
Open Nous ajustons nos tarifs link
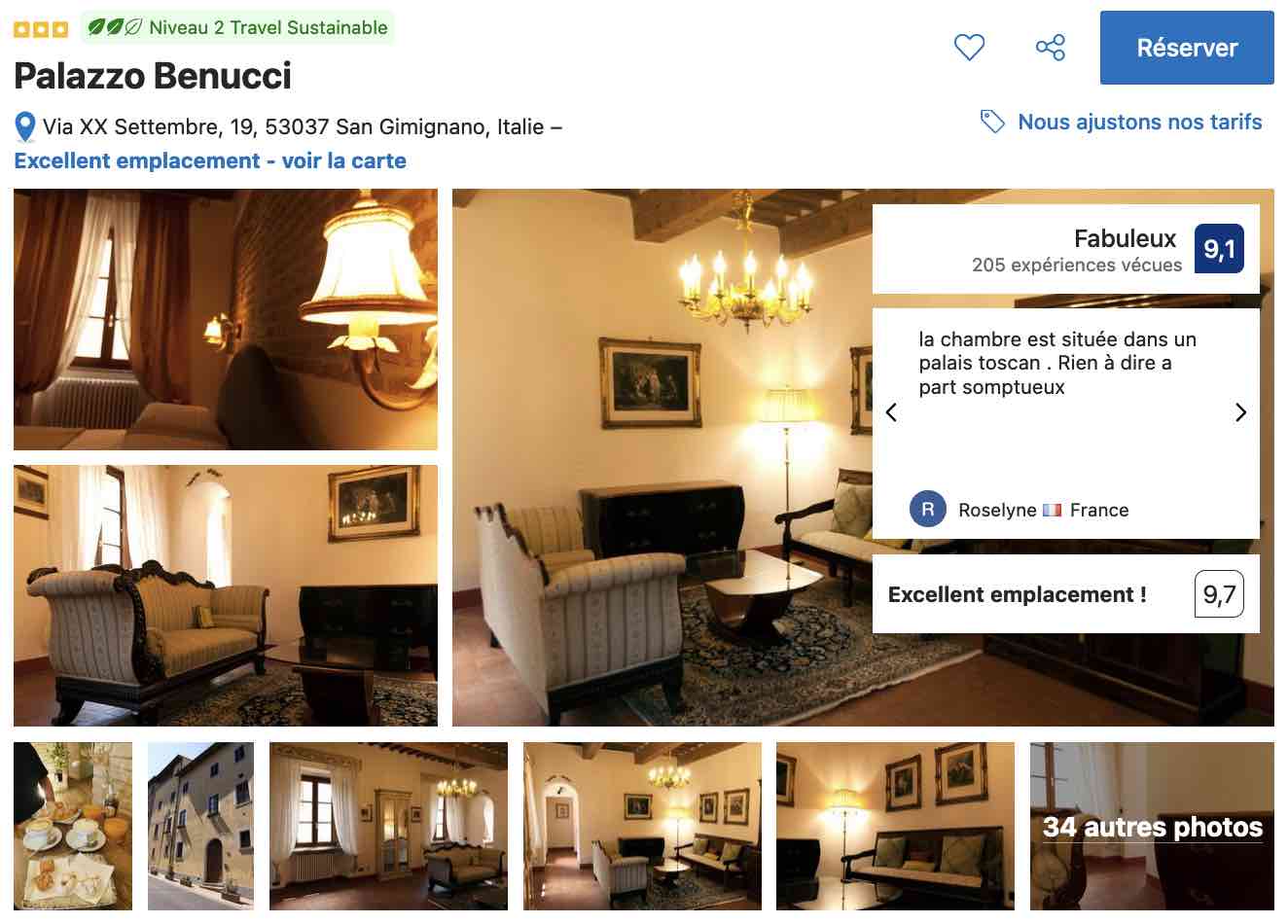[x=1139, y=122]
